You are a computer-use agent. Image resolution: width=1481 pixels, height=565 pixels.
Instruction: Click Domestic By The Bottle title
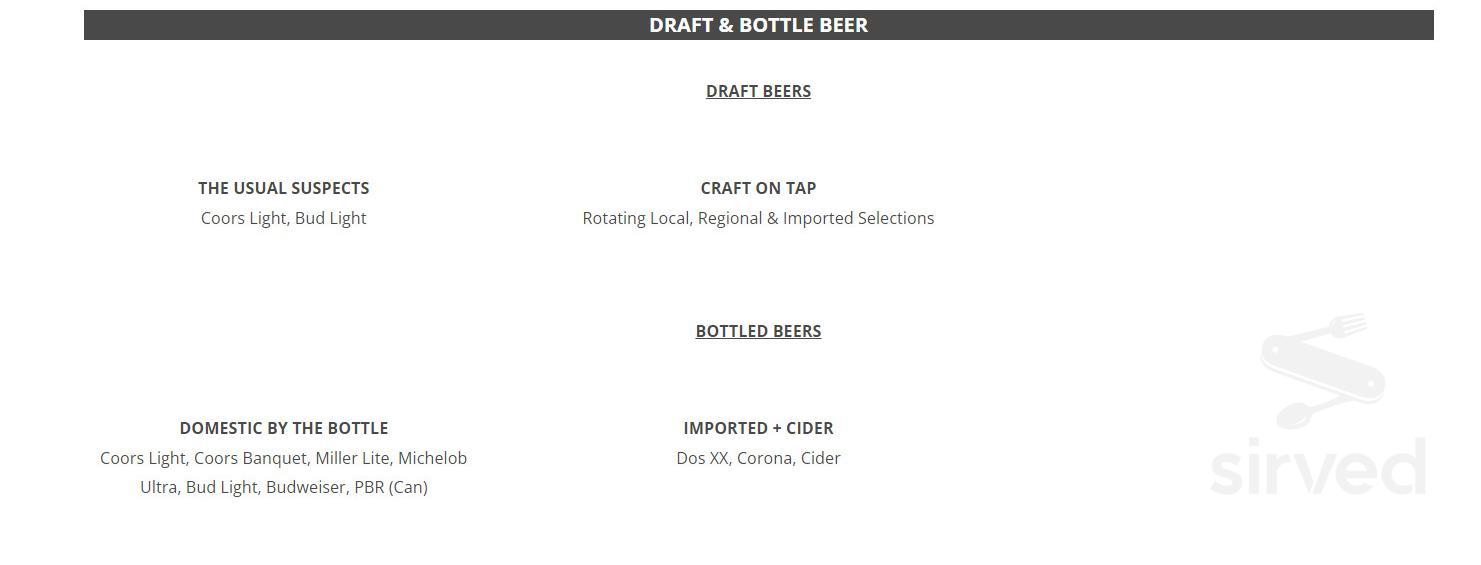[283, 428]
